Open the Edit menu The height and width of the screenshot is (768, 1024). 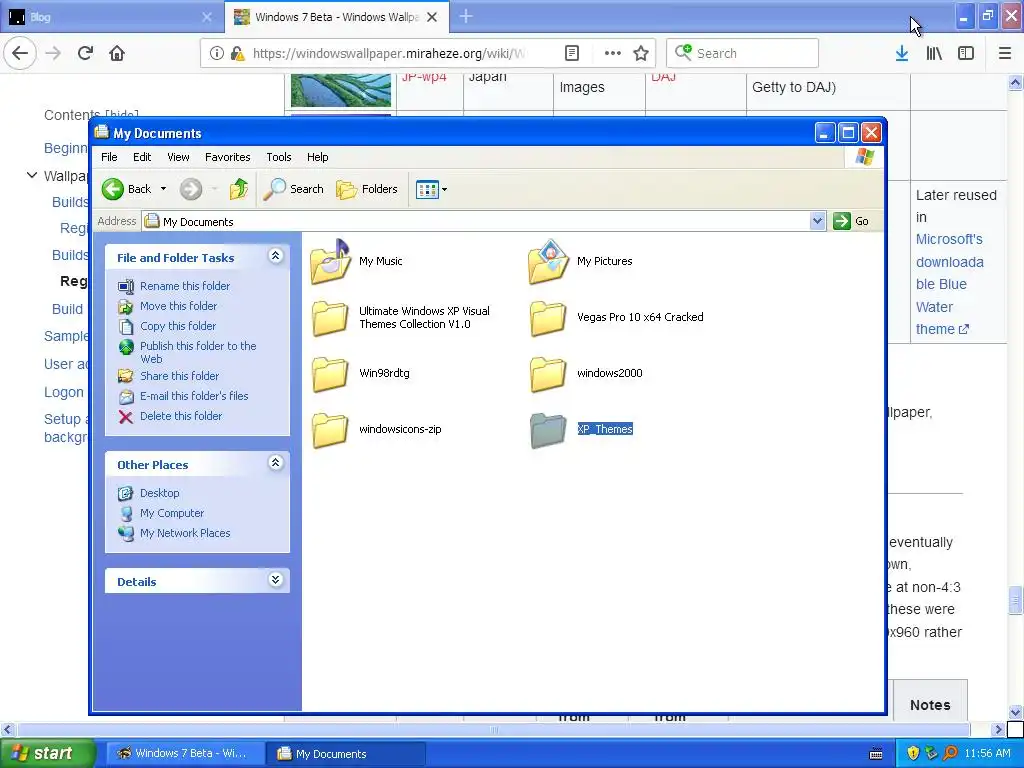[142, 157]
